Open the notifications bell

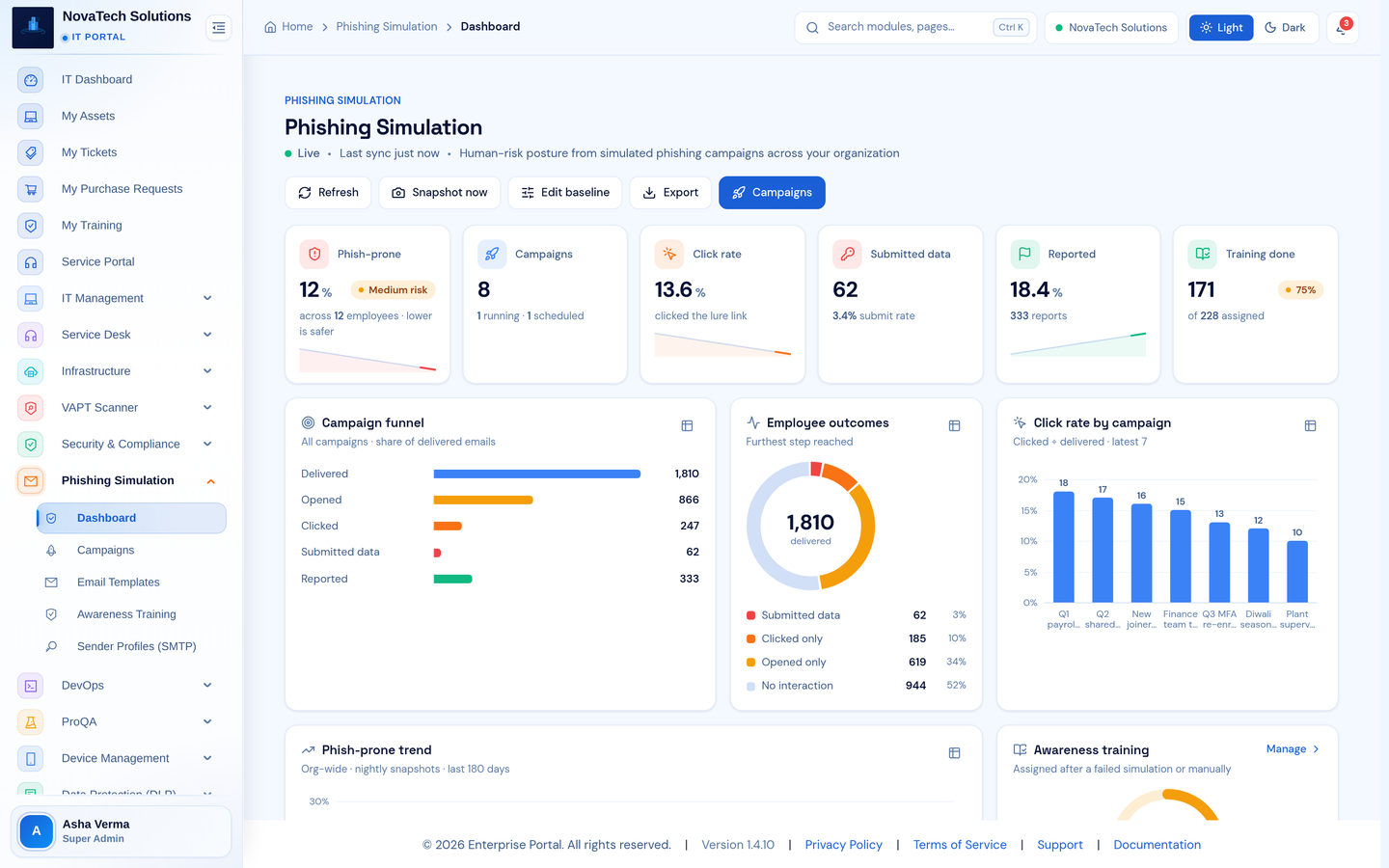tap(1342, 28)
